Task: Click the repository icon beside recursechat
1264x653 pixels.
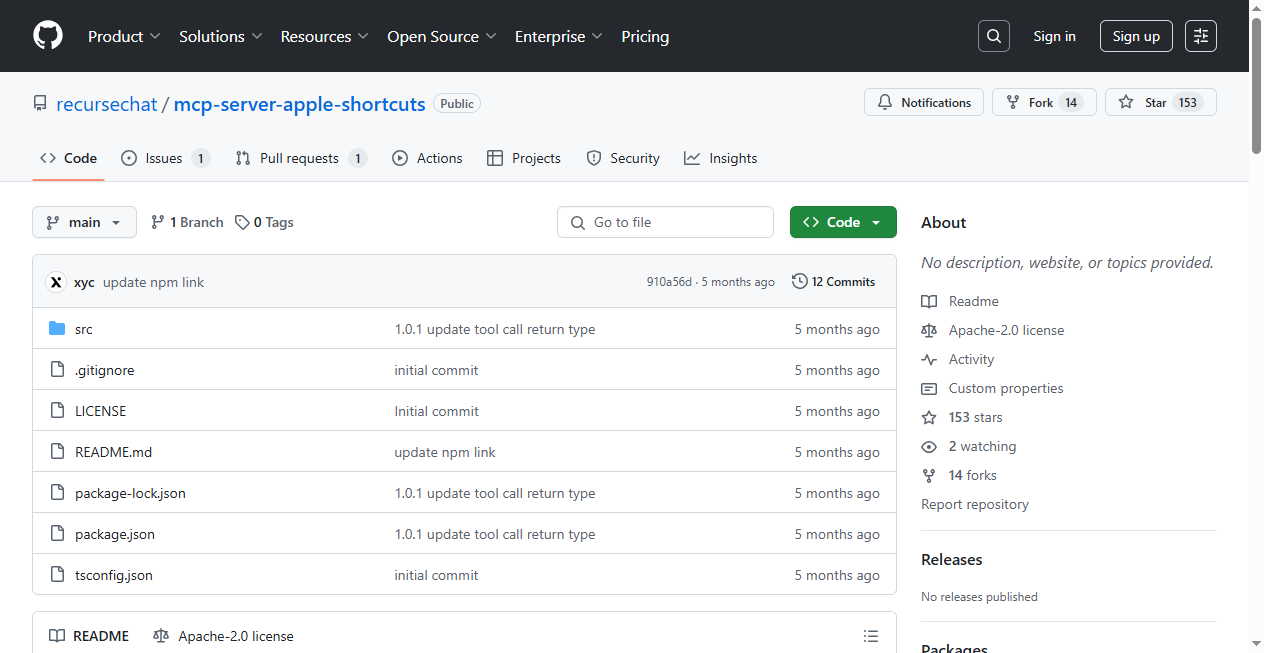Action: (40, 104)
